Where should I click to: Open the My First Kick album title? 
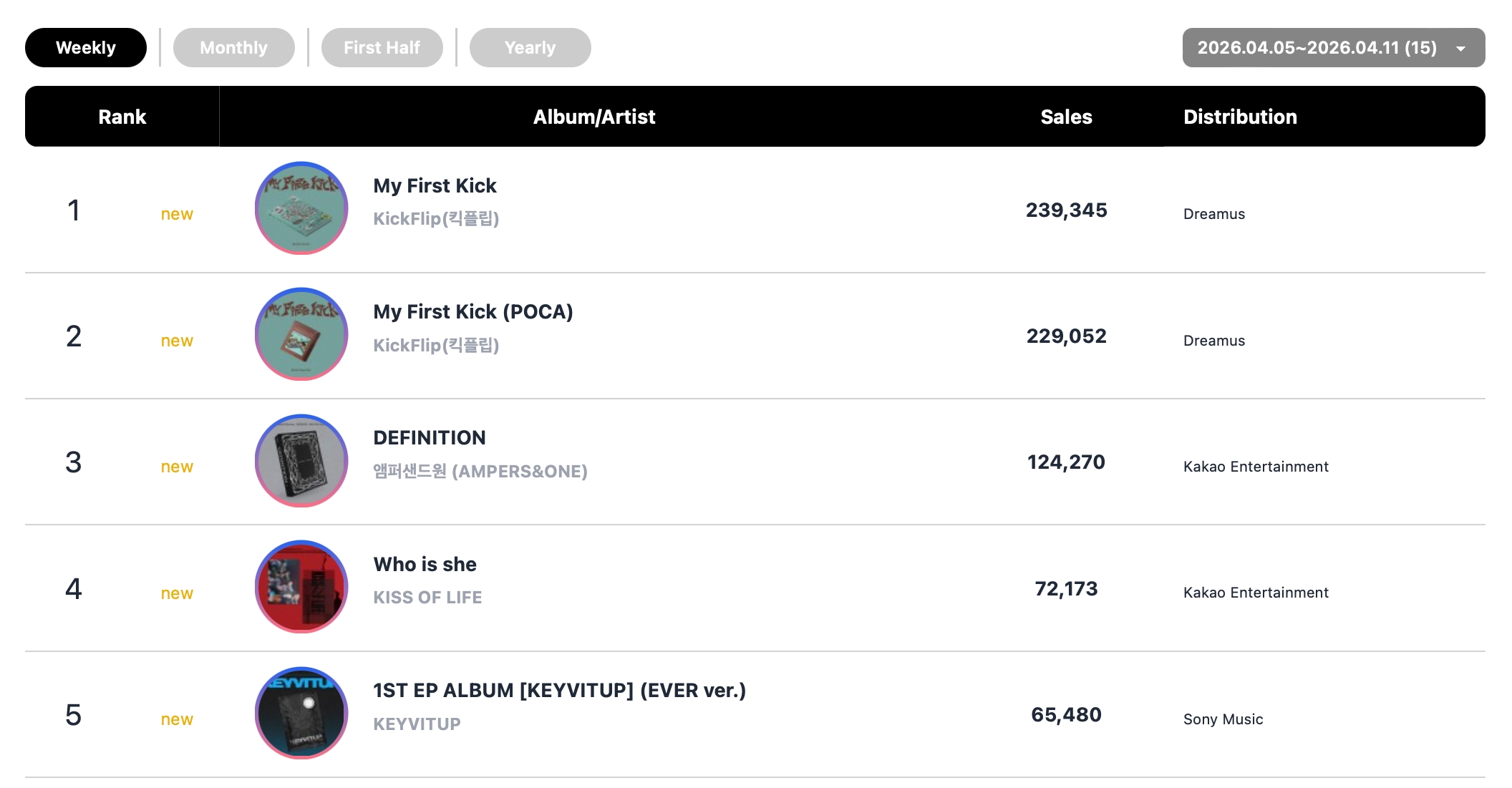(435, 186)
